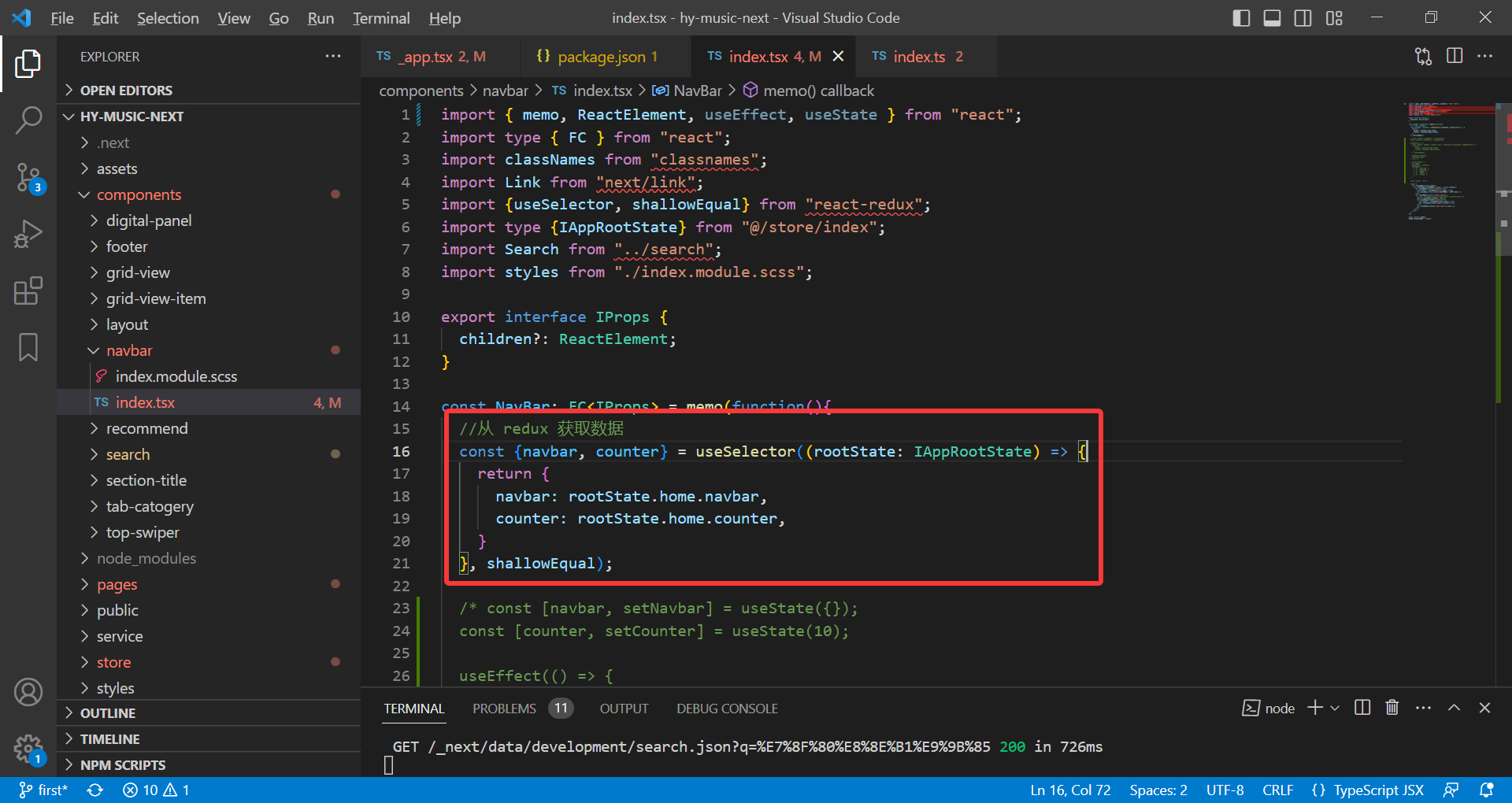Expand the NPM SCRIPTS section
The image size is (1512, 803).
coord(209,765)
